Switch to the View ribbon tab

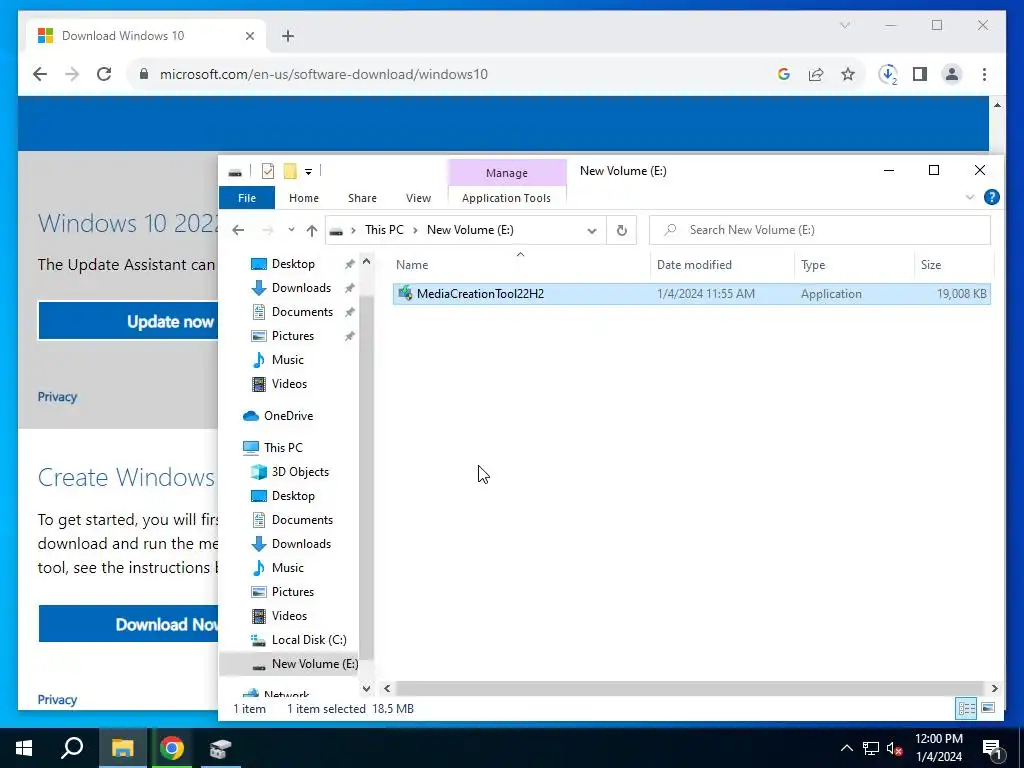pos(418,198)
